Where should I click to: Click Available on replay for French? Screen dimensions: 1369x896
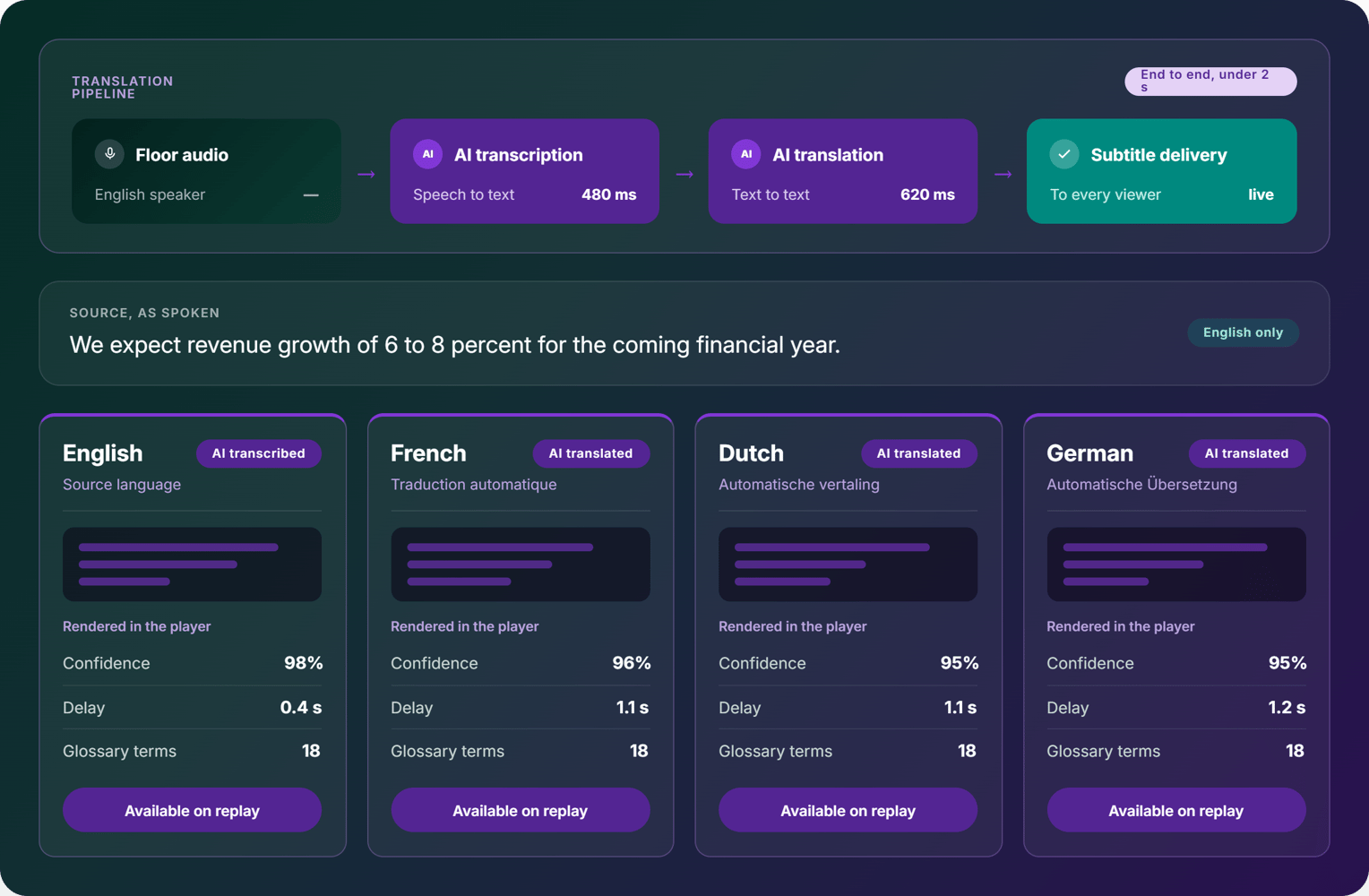(x=520, y=810)
